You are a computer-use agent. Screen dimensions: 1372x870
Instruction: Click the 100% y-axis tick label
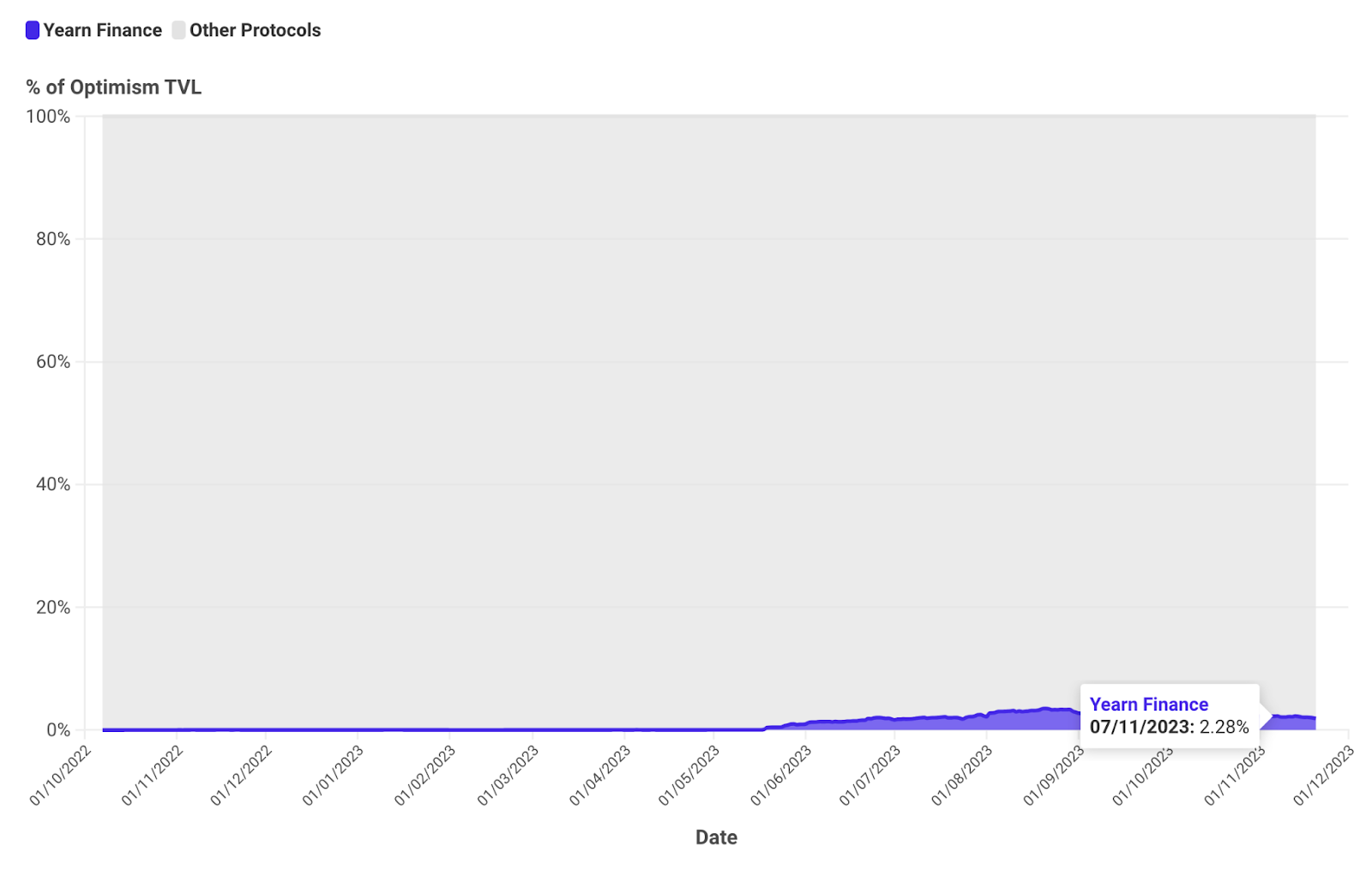pos(48,117)
